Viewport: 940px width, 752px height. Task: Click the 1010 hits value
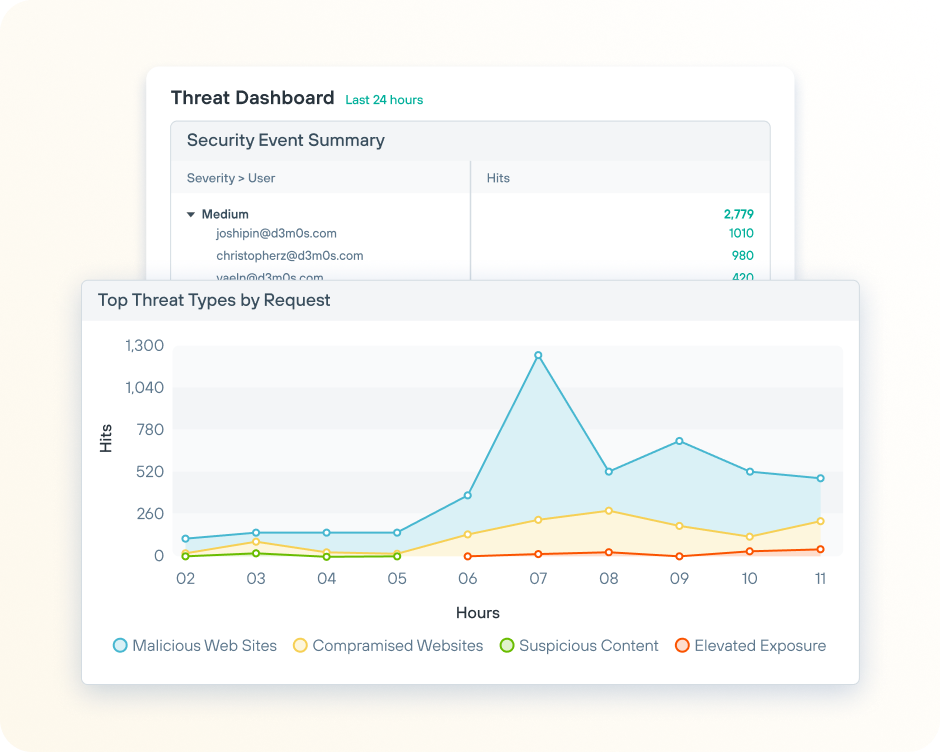[741, 233]
